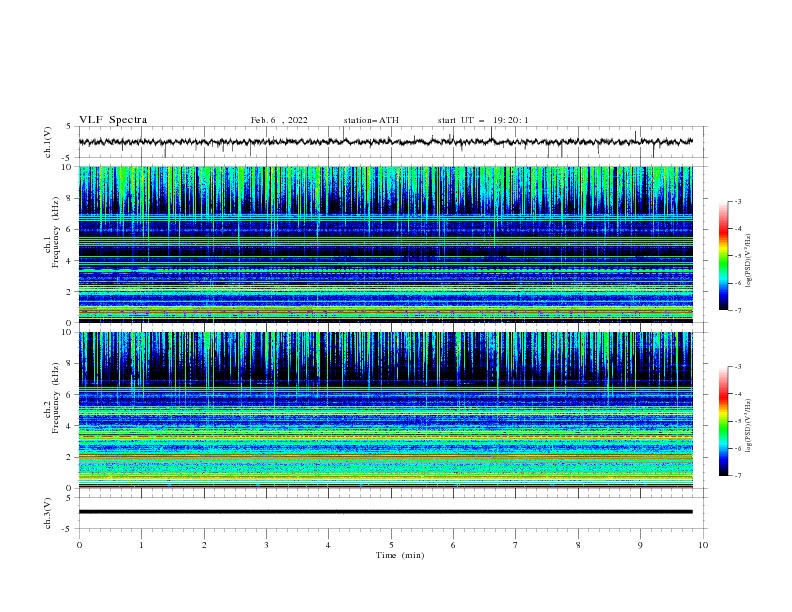Click the "10" tick on the time axis
Image resolution: width=792 pixels, height=612 pixels.
(703, 545)
